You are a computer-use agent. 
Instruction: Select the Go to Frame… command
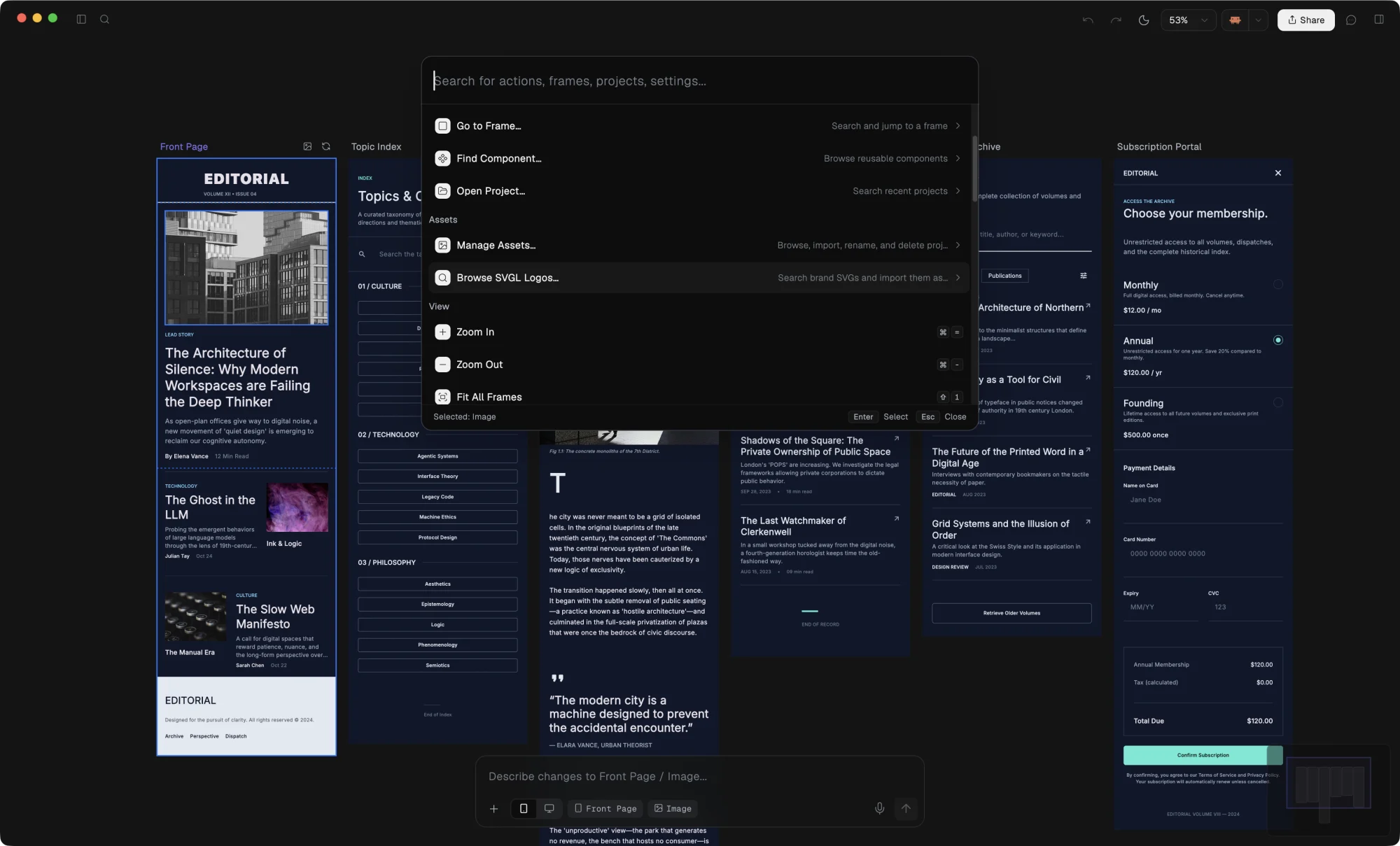[698, 126]
